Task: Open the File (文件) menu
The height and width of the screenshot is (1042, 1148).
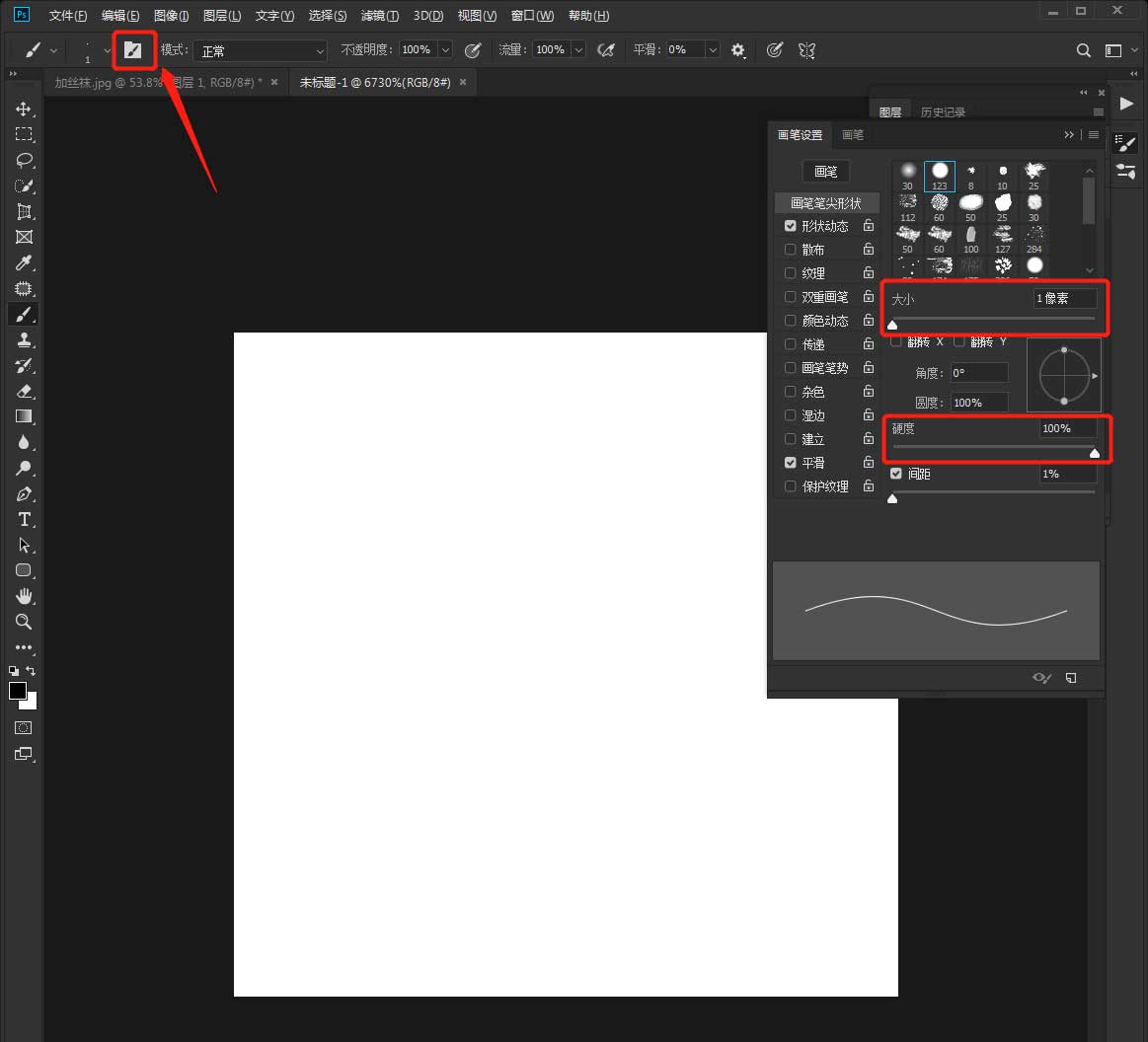Action: coord(67,16)
